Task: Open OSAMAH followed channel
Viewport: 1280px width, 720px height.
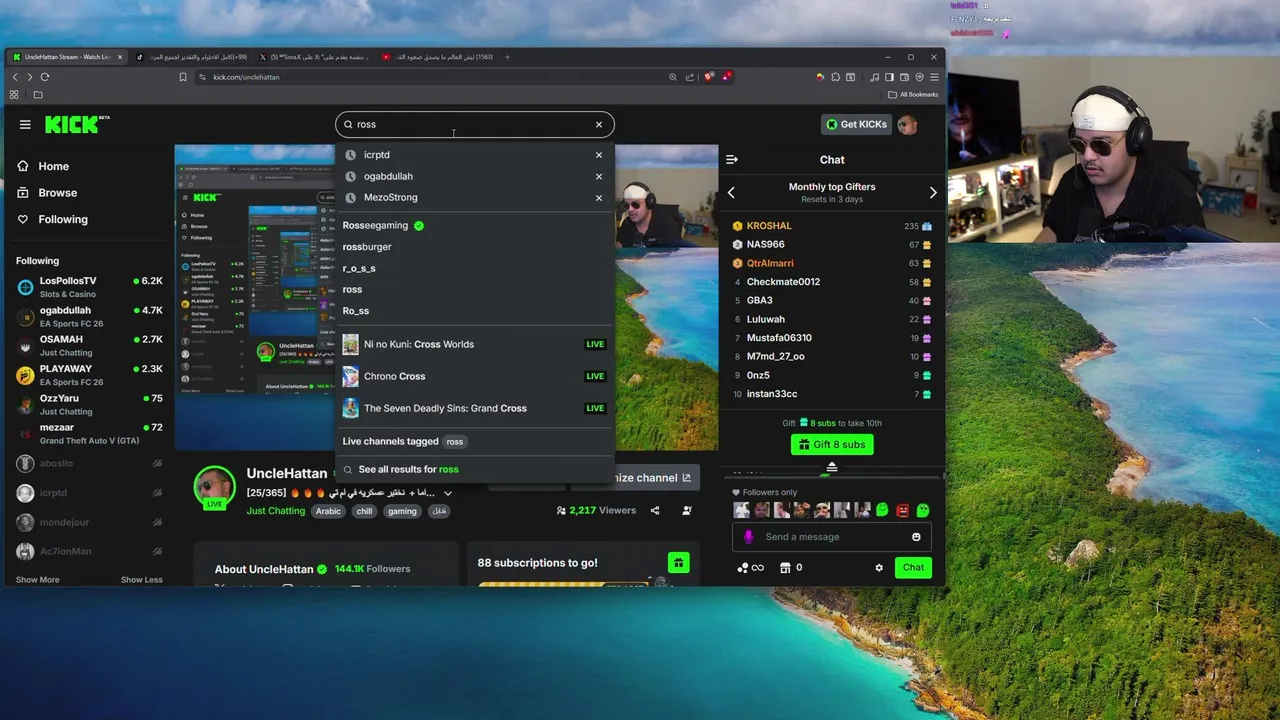Action: click(x=89, y=345)
